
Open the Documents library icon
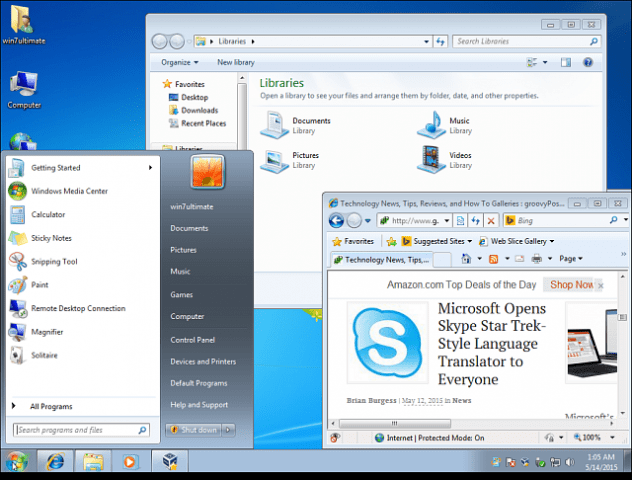point(275,125)
